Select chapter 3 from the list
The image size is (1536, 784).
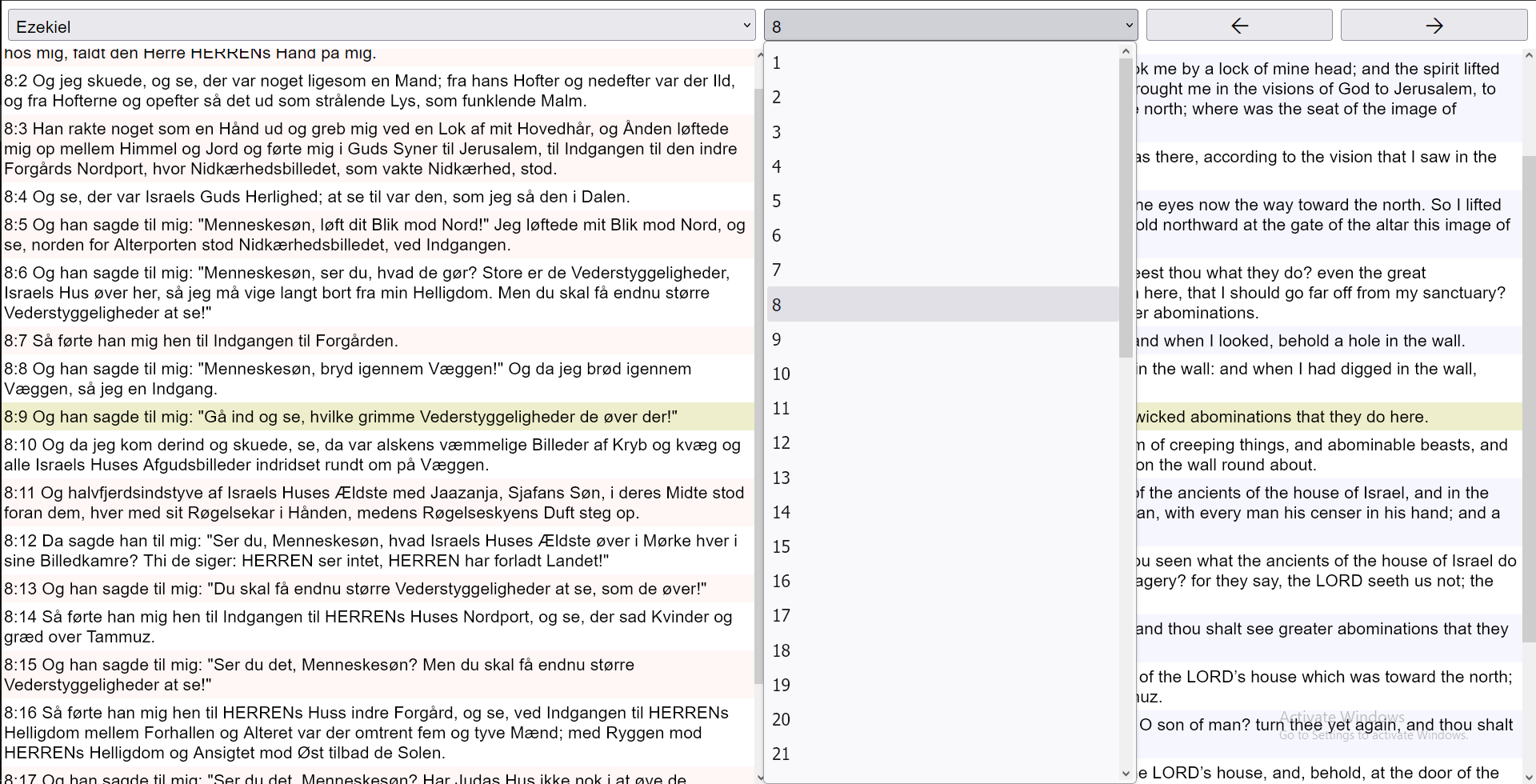[x=942, y=132]
